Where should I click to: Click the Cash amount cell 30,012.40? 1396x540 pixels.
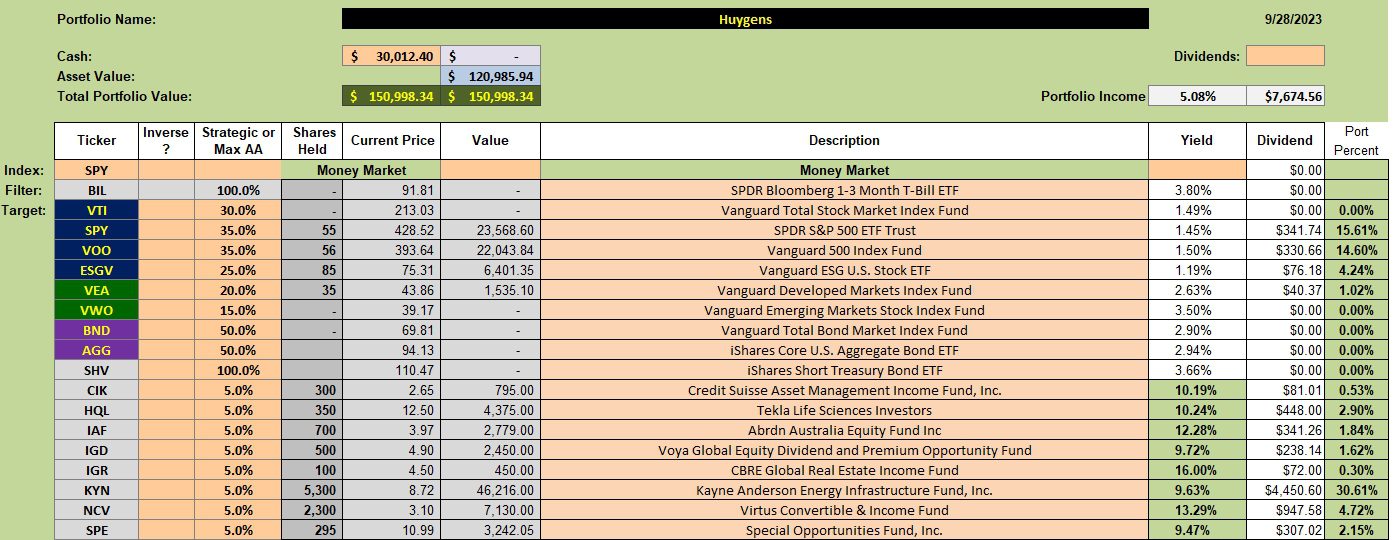[x=391, y=56]
